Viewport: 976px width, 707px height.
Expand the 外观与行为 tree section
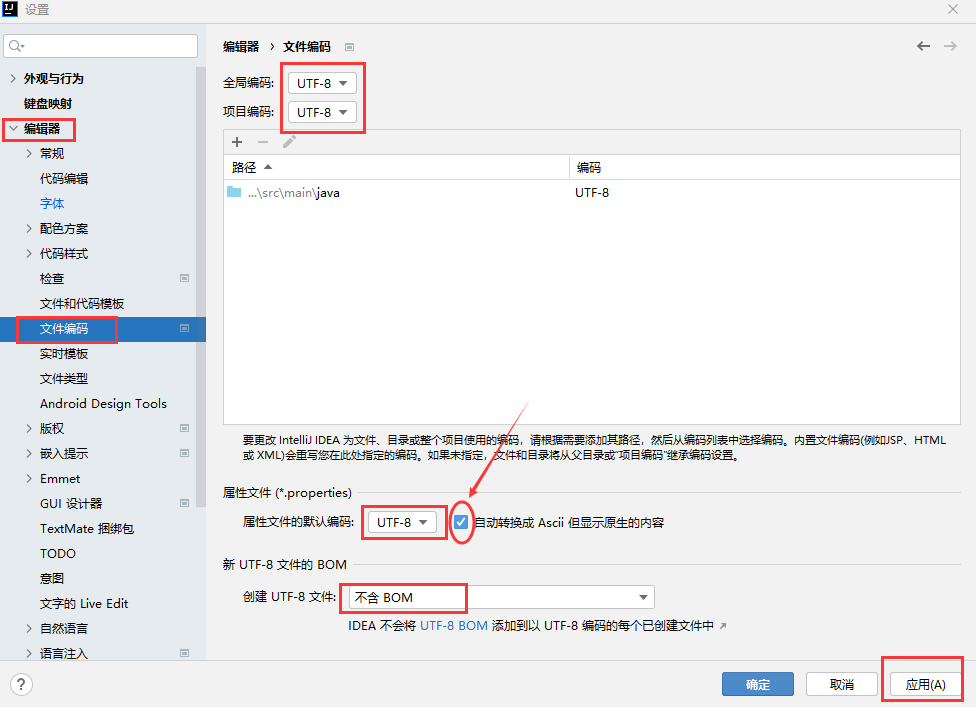click(12, 78)
